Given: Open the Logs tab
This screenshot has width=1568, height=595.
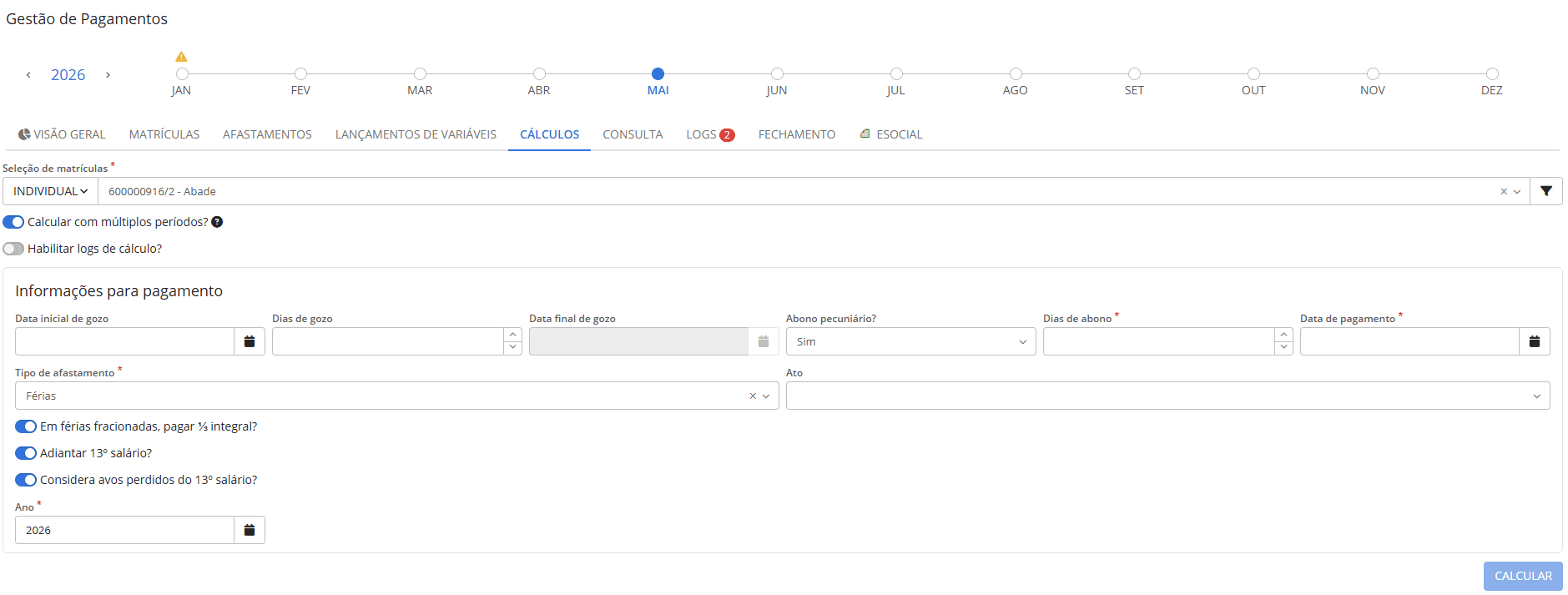Looking at the screenshot, I should coord(710,134).
